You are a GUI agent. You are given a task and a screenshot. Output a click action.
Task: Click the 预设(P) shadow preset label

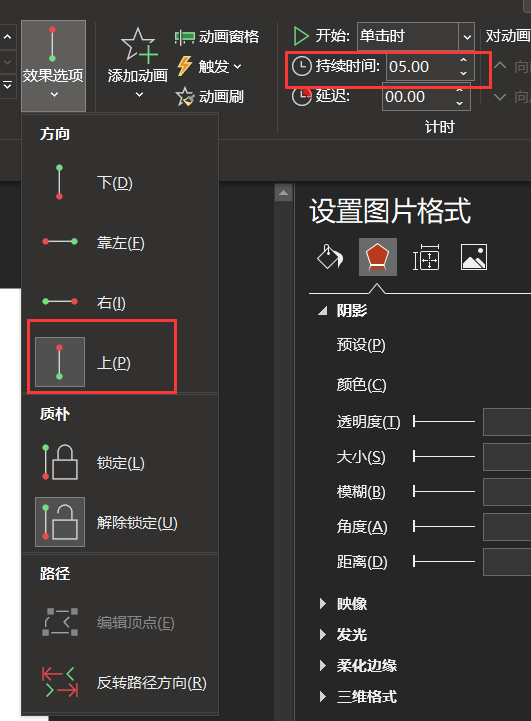pos(361,345)
